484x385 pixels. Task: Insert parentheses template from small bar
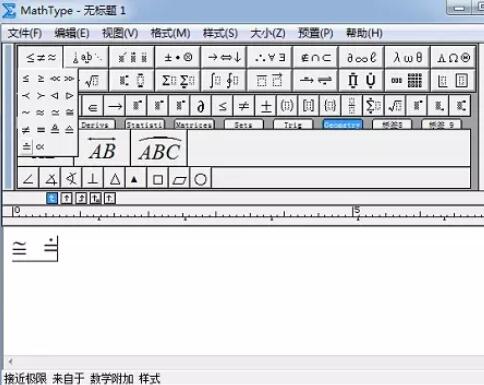click(287, 106)
